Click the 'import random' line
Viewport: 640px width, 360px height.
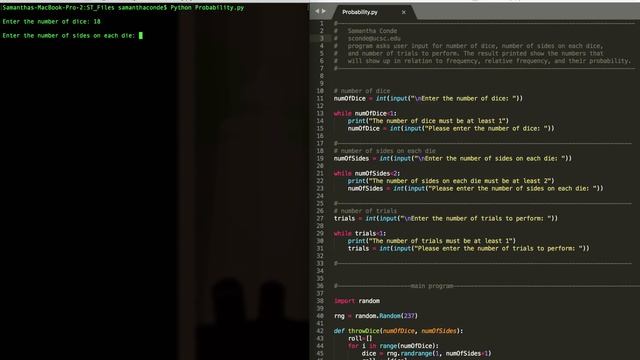(x=357, y=301)
